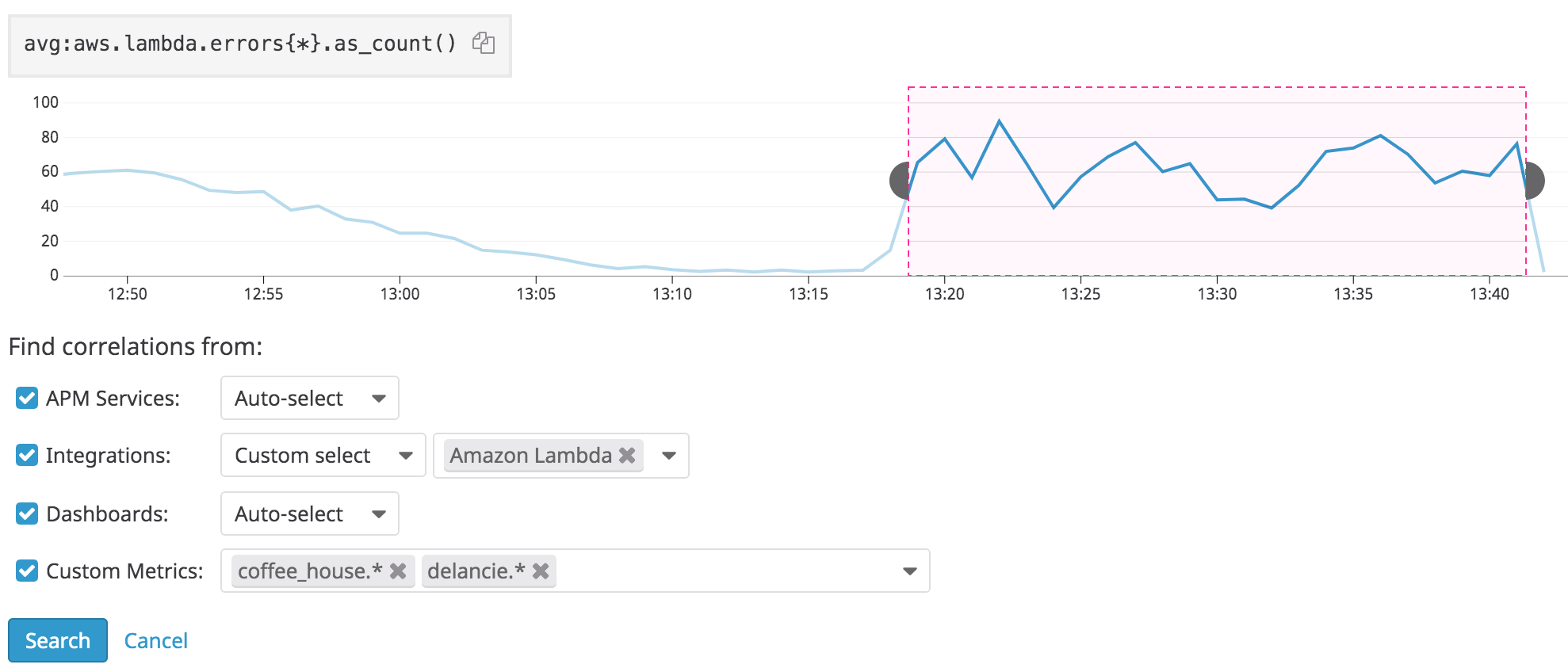Open the APM Services Auto-select dropdown
1568x672 pixels.
[x=309, y=398]
